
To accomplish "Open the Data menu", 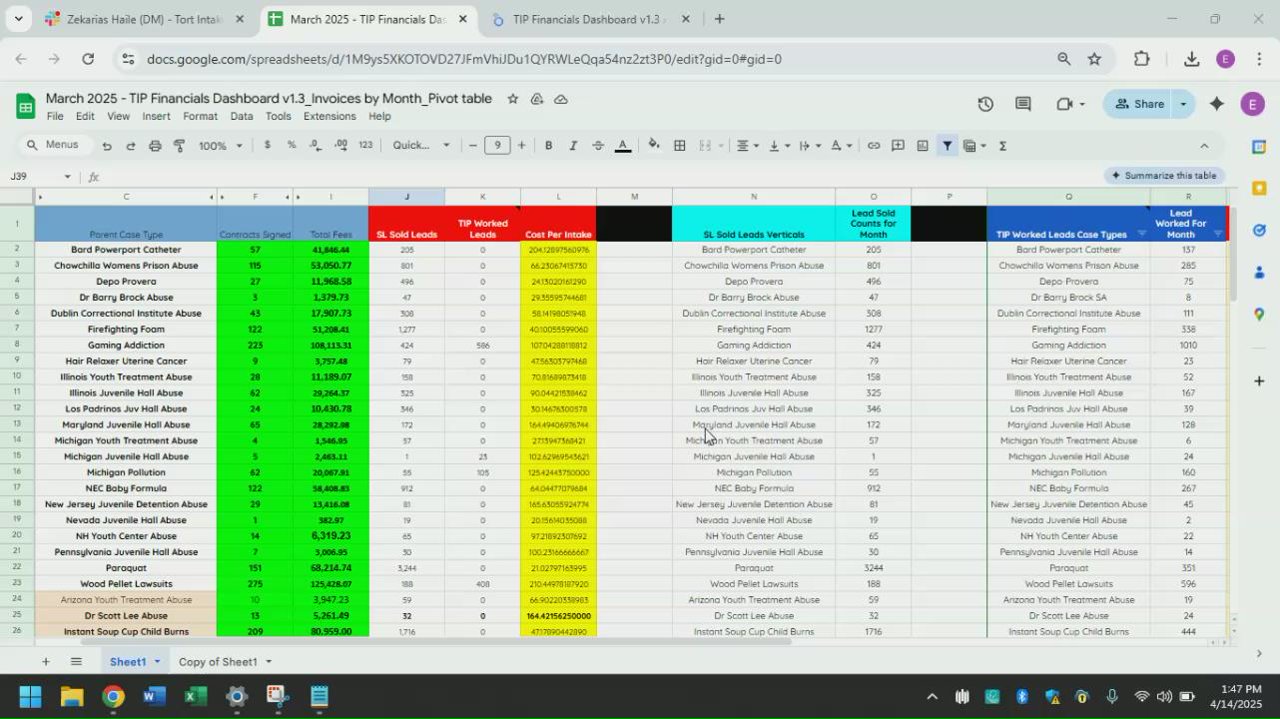I will pos(241,116).
